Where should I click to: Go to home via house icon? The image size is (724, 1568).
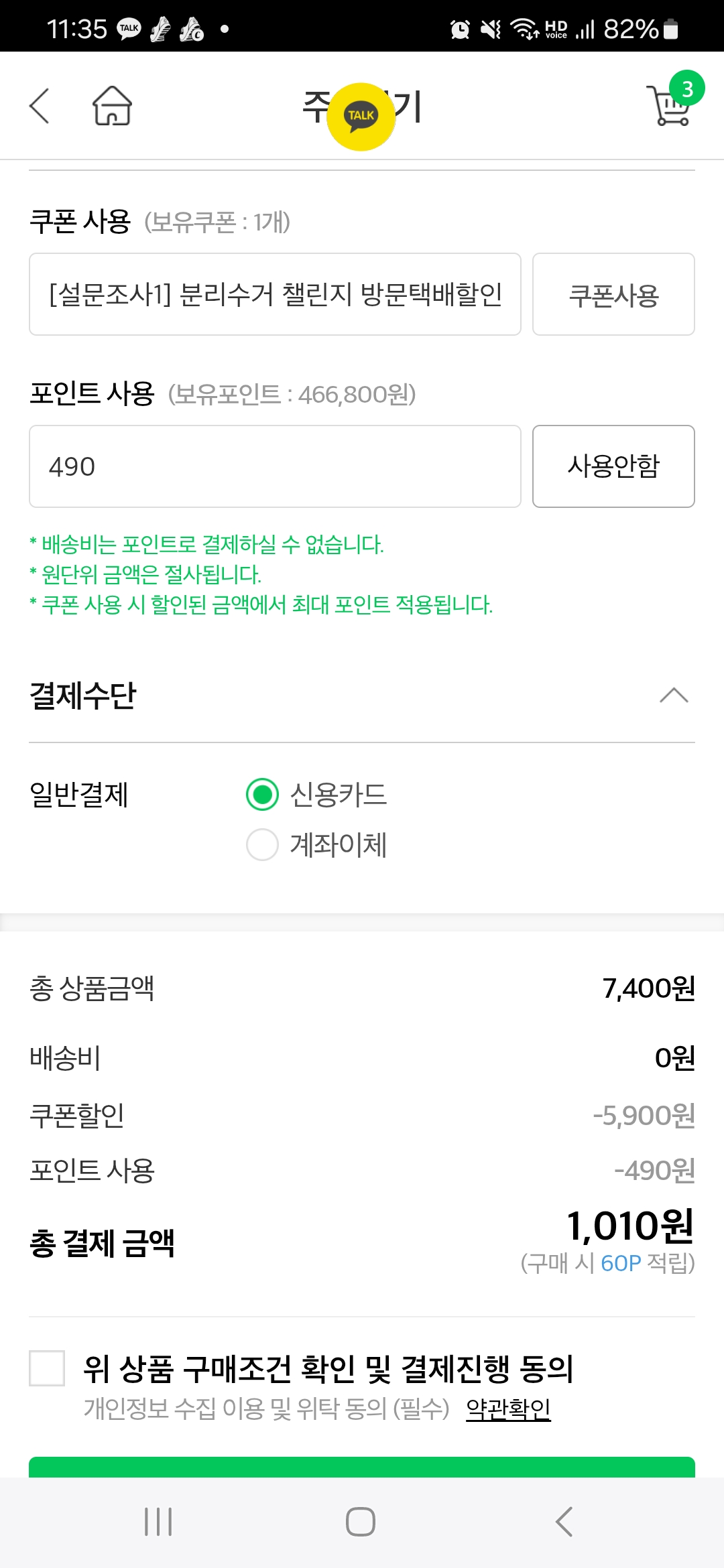[112, 106]
